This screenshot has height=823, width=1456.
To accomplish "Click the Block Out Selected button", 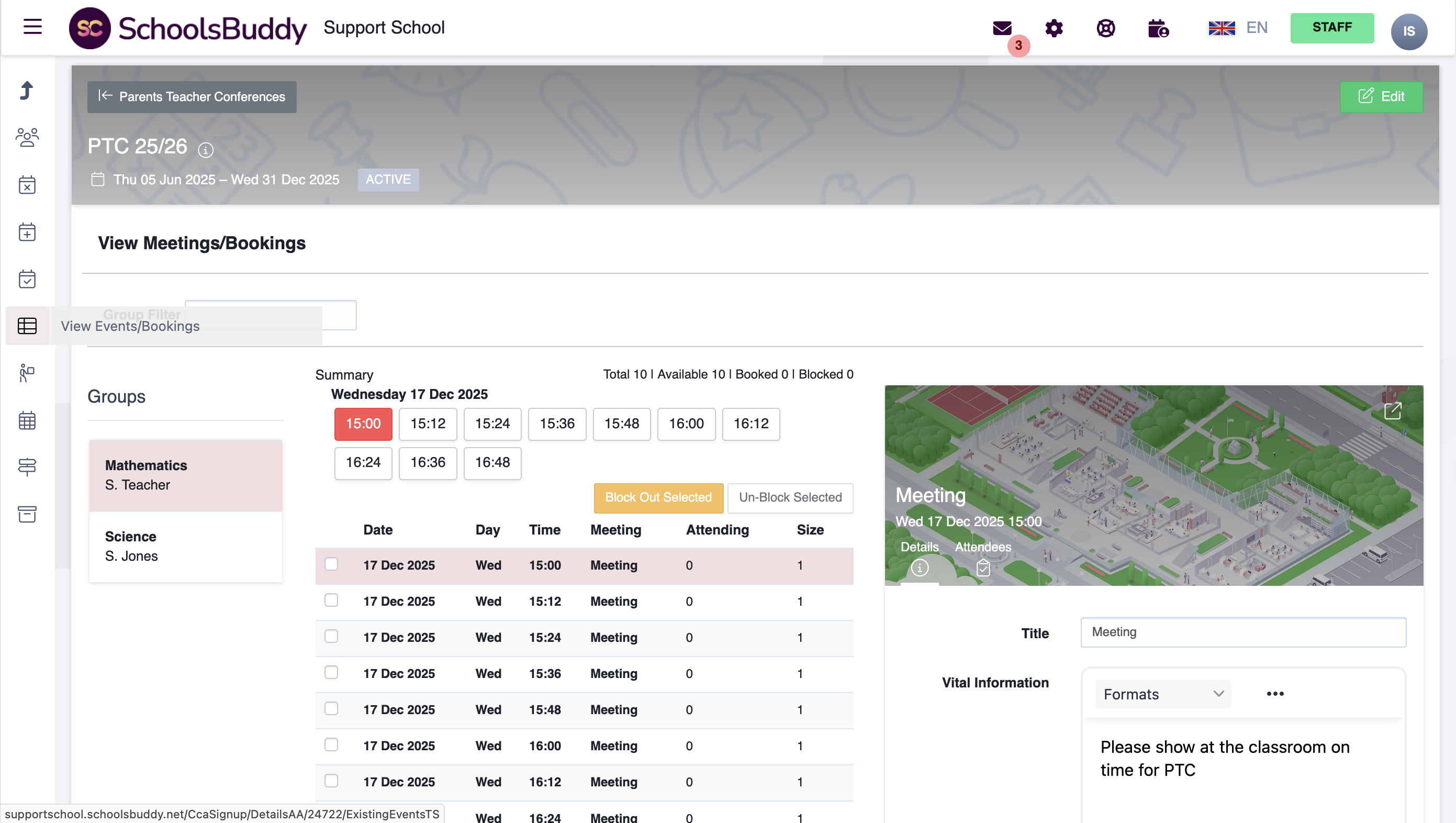I will coord(658,497).
